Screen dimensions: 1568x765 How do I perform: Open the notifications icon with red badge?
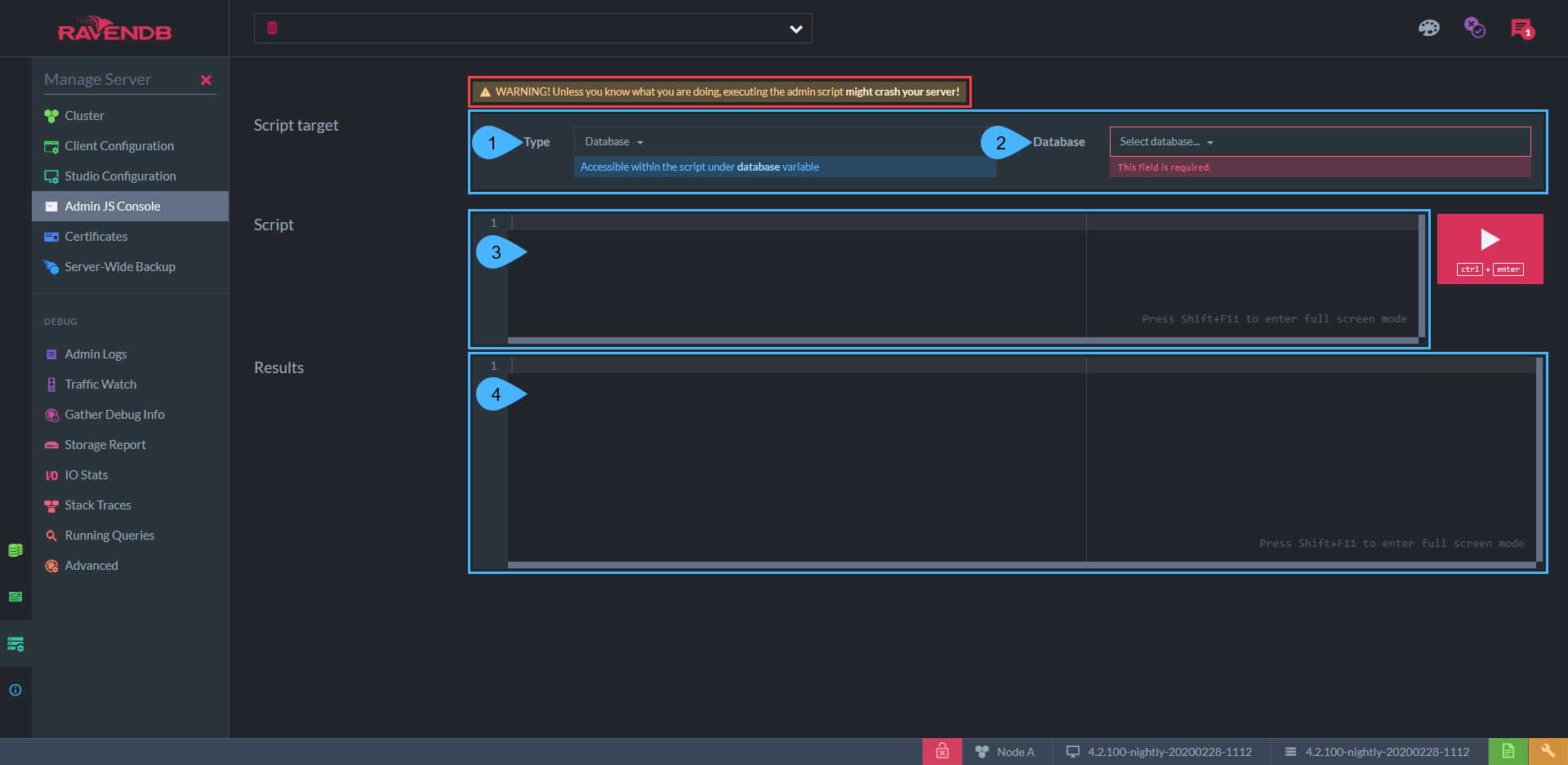pyautogui.click(x=1521, y=29)
